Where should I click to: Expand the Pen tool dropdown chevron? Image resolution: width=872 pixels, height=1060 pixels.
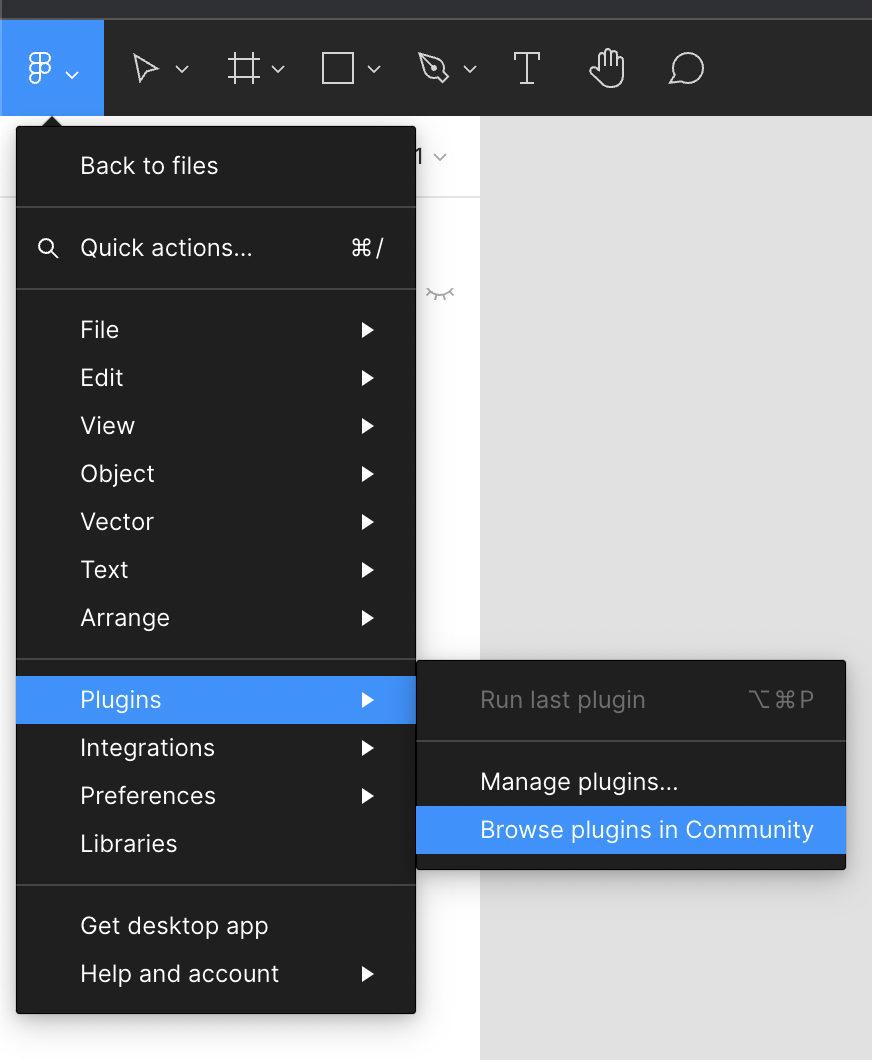point(470,70)
